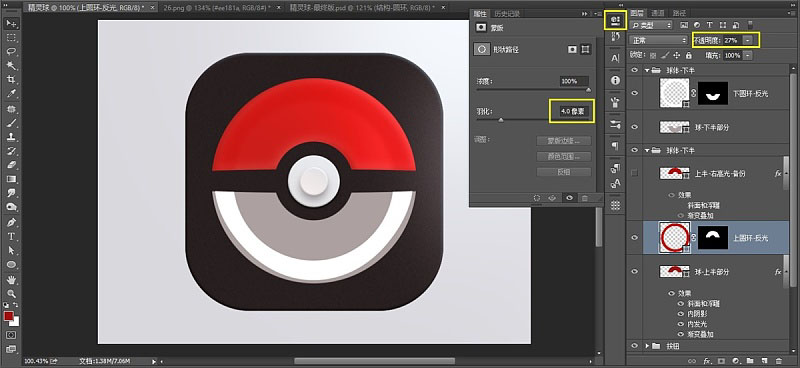The width and height of the screenshot is (800, 368).
Task: Open the fill 填充 slider dropdown arrow
Action: tap(748, 55)
